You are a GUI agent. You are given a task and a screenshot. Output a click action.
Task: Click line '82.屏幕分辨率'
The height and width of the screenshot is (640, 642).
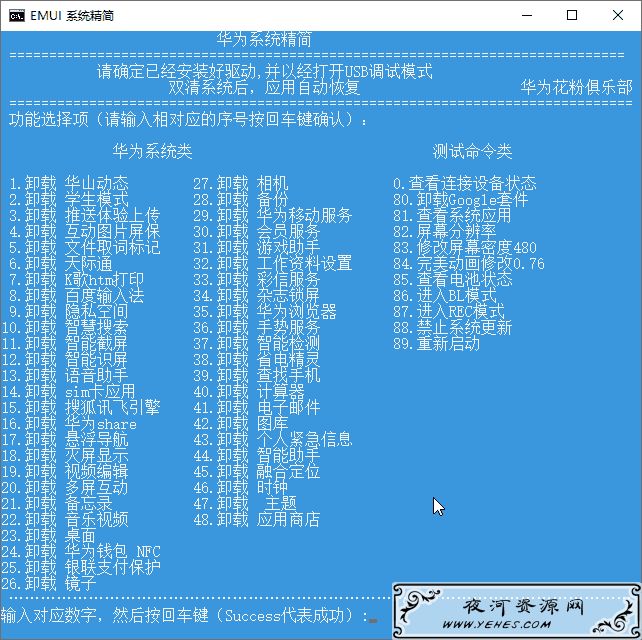tap(445, 231)
